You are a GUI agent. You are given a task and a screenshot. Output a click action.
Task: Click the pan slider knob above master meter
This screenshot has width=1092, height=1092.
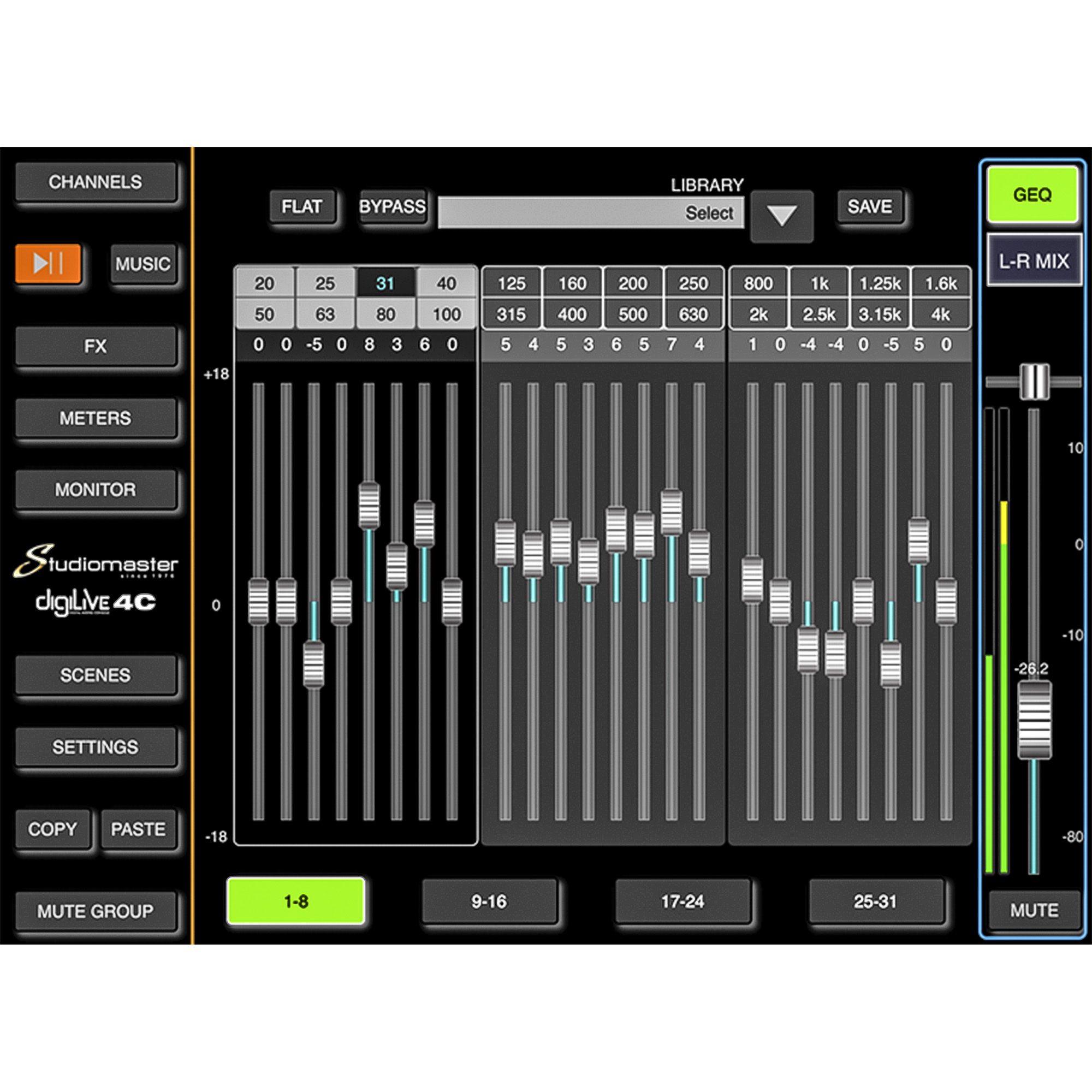pos(1034,382)
